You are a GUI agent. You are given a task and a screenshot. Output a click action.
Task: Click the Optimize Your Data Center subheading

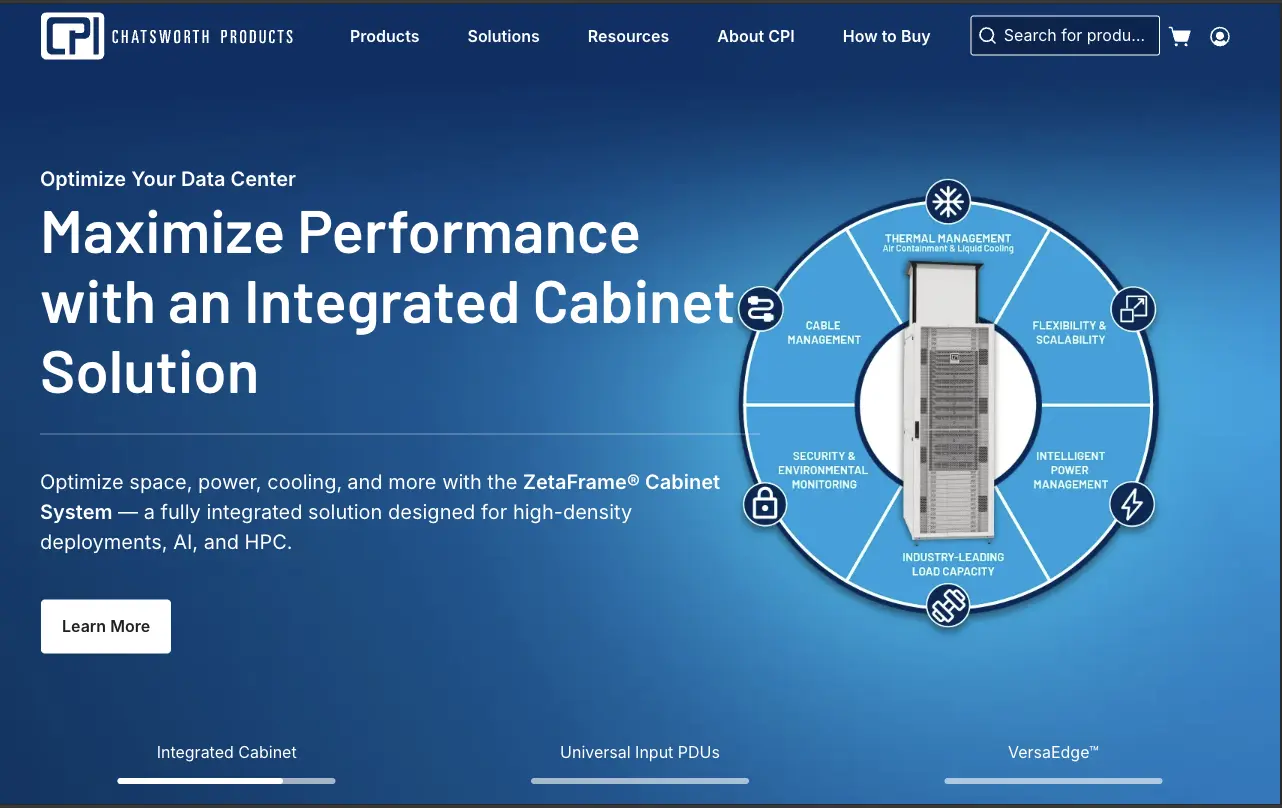pyautogui.click(x=168, y=179)
